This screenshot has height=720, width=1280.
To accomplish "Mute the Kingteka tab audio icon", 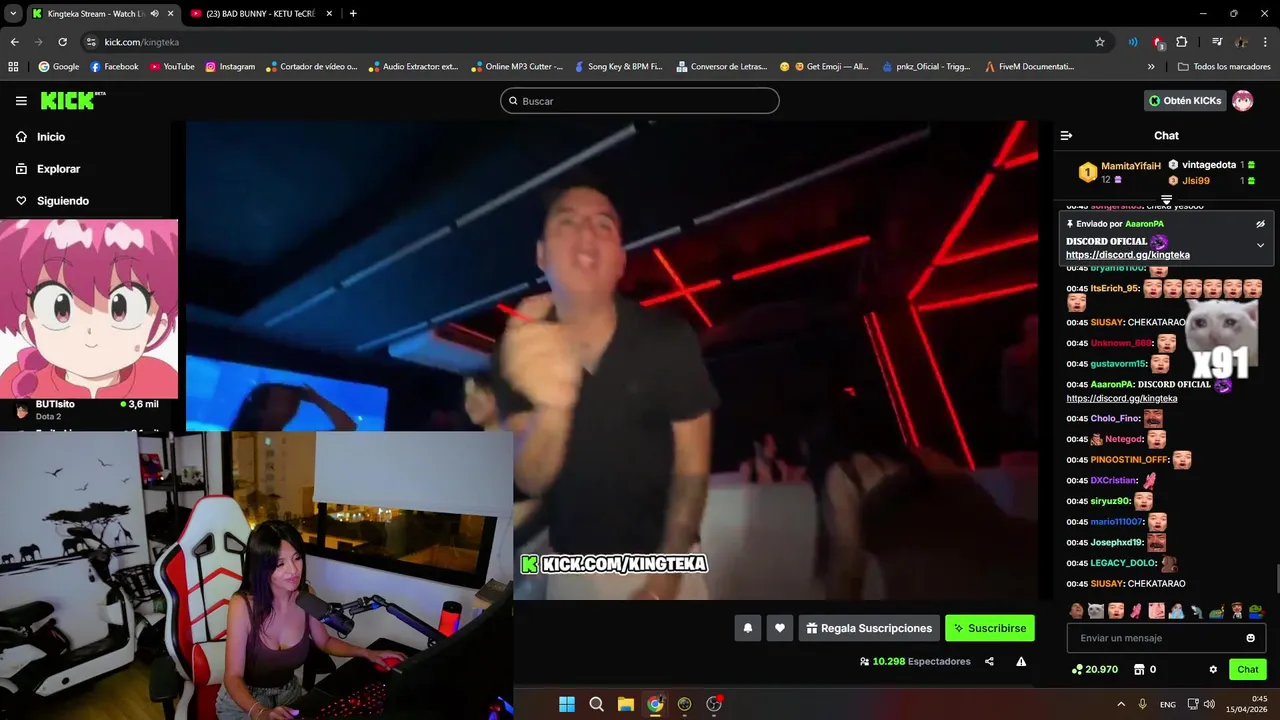I will [154, 13].
